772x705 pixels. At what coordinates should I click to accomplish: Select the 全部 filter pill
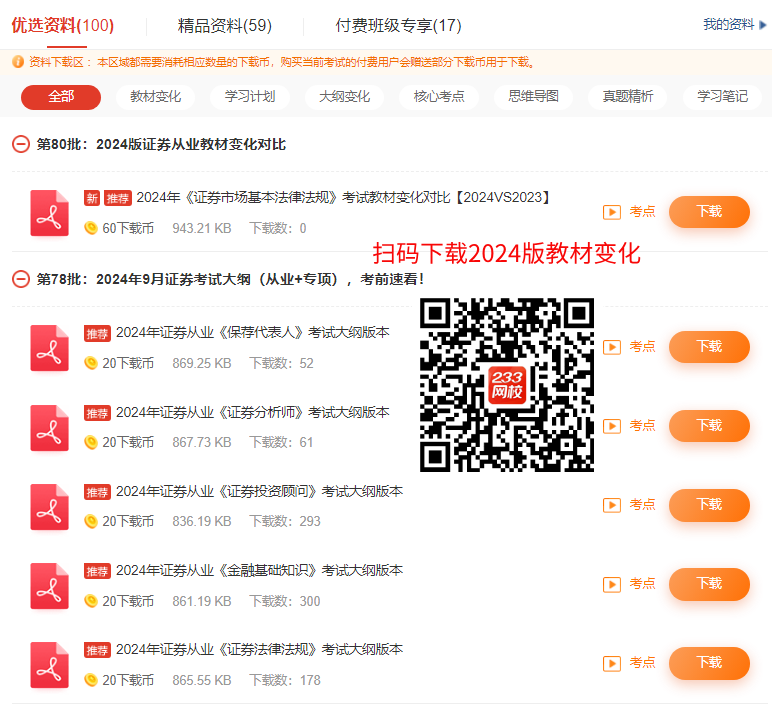click(x=61, y=97)
